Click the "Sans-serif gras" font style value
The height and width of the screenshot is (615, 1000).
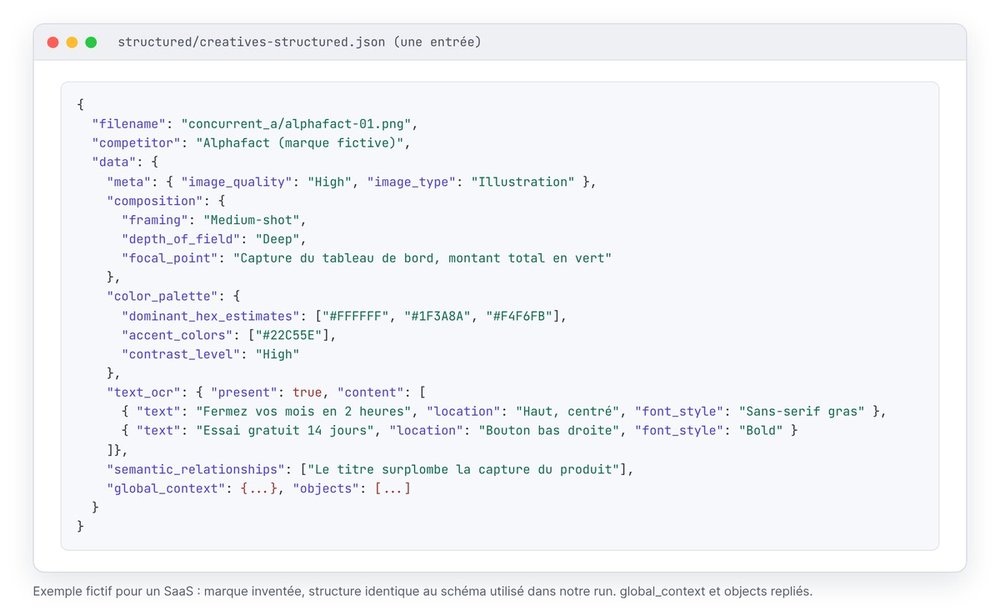[802, 412]
